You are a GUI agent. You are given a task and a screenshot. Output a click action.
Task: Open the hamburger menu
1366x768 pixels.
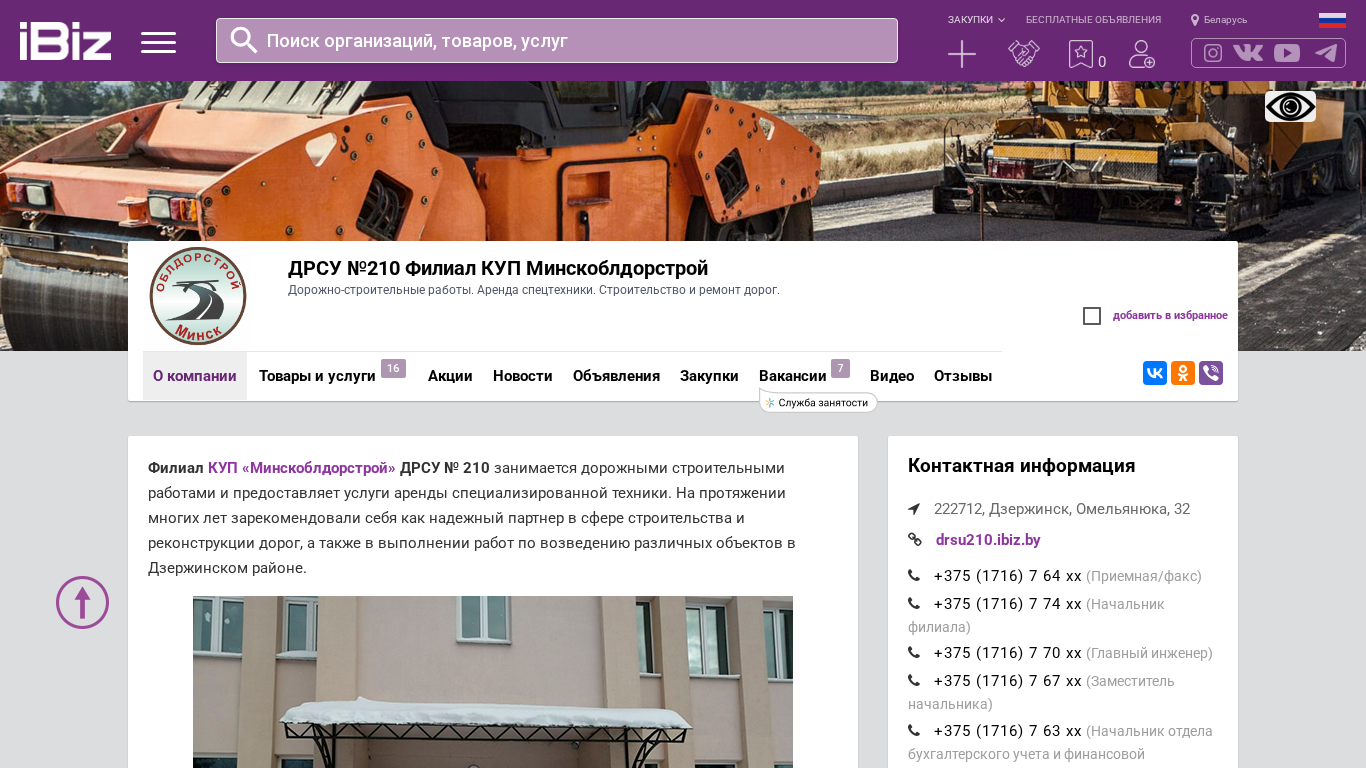[158, 42]
